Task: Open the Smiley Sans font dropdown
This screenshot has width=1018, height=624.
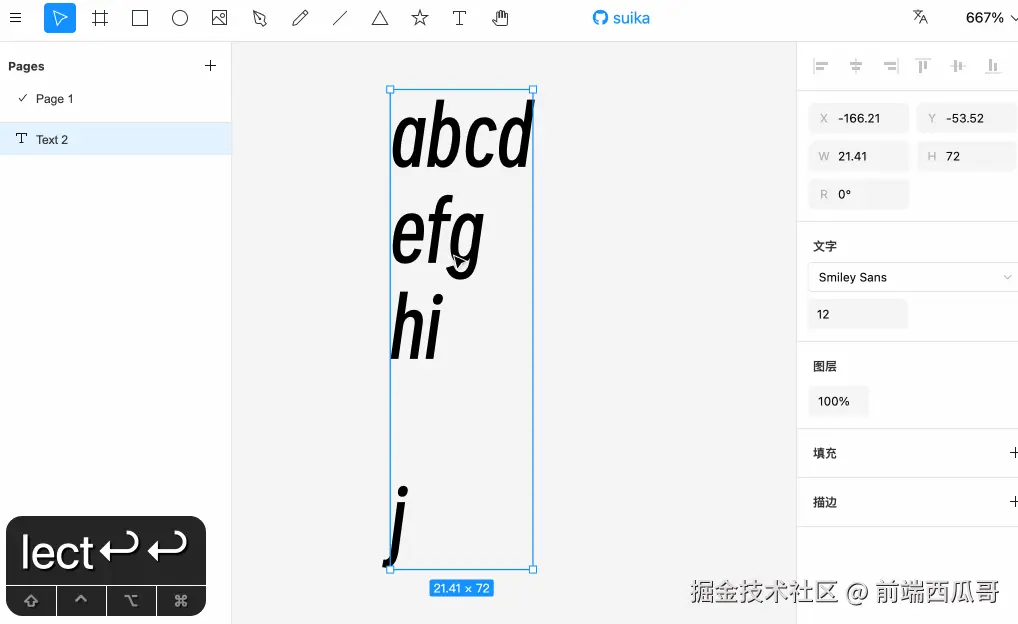Action: click(912, 277)
